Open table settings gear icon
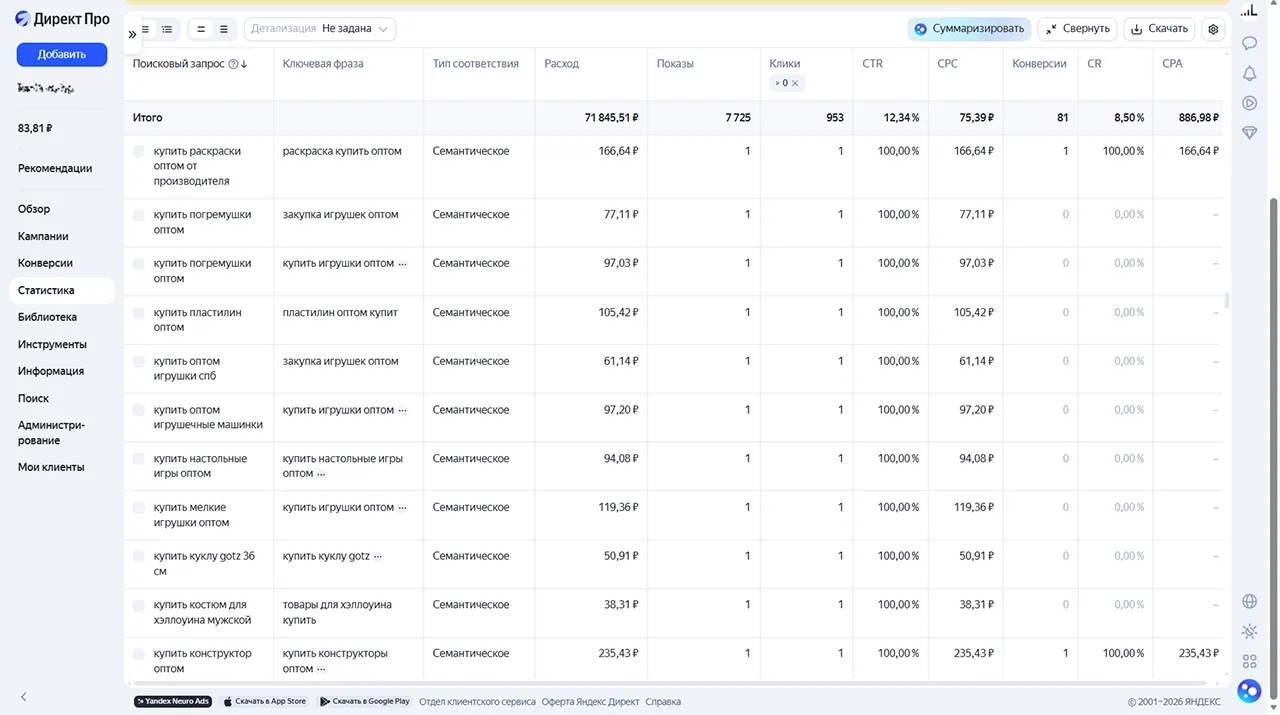This screenshot has height=715, width=1280. (x=1213, y=29)
